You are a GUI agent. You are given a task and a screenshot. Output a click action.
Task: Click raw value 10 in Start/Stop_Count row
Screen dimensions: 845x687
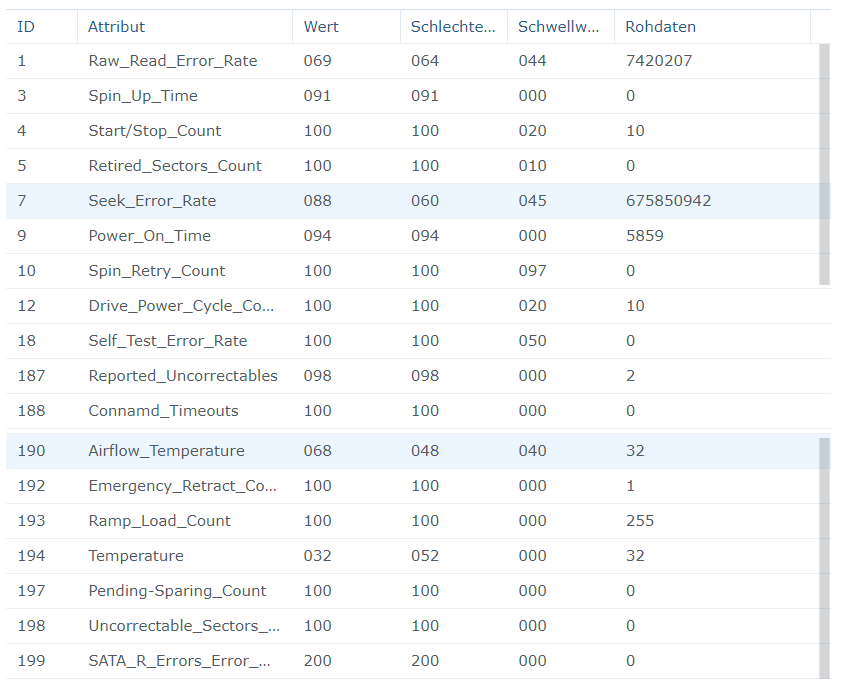pos(635,131)
